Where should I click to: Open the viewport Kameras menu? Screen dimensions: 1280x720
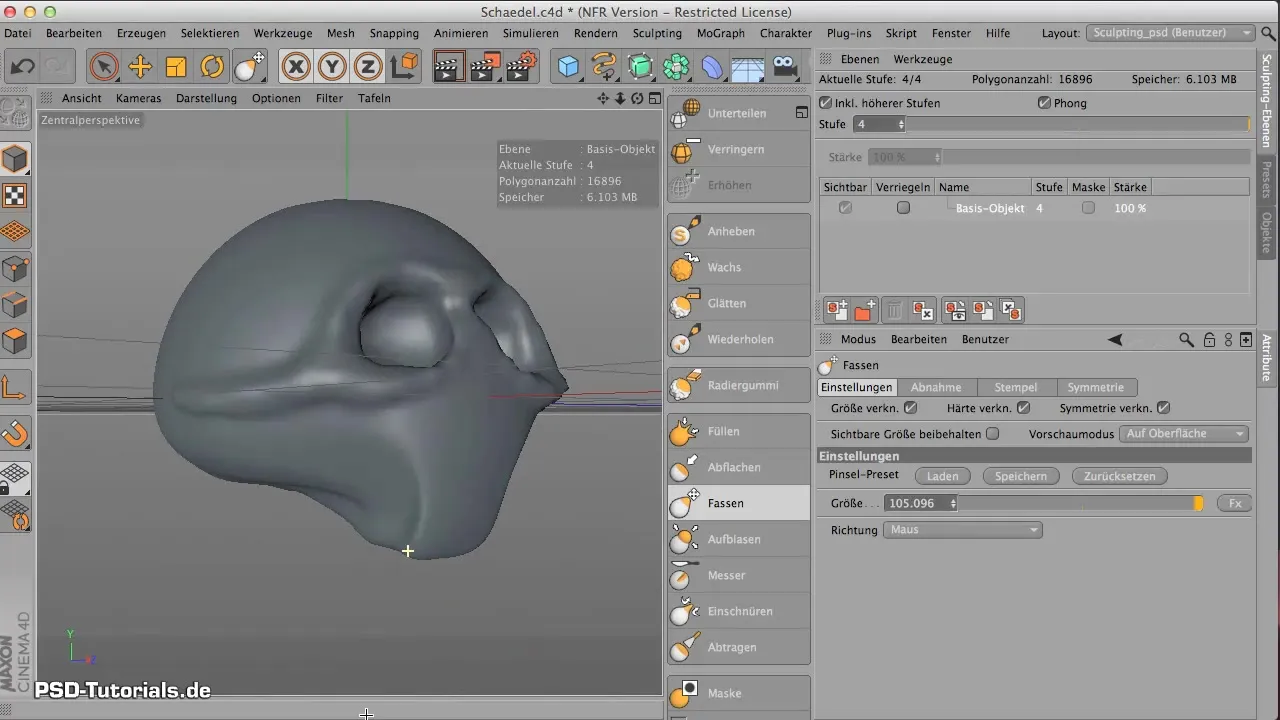pos(139,98)
